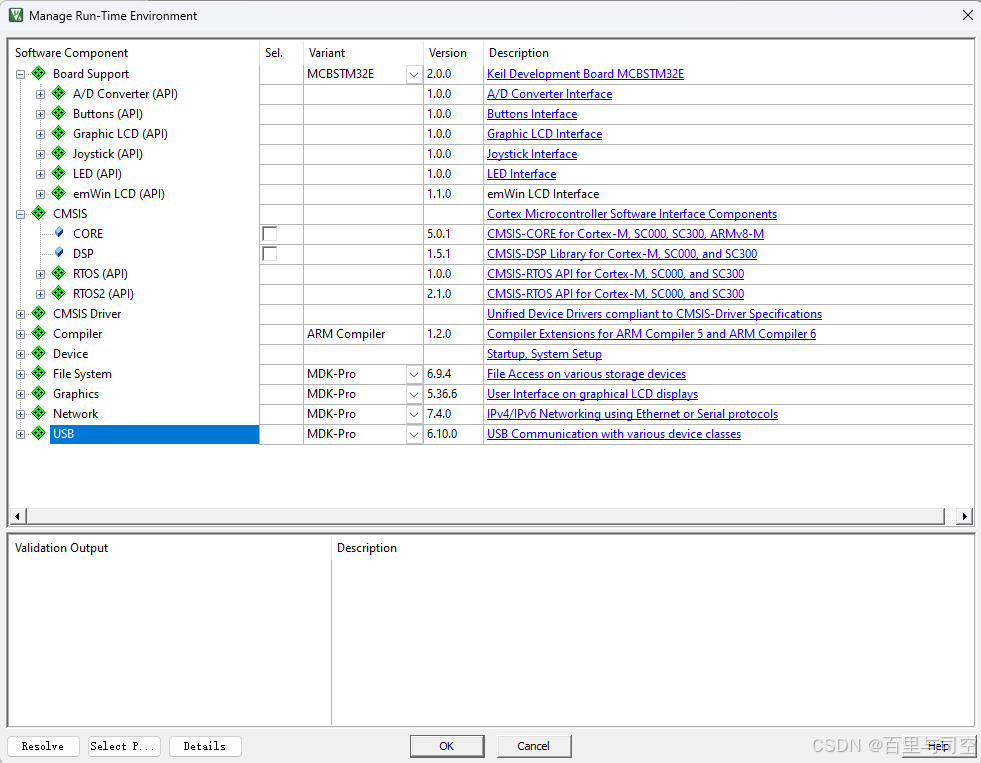981x763 pixels.
Task: Click the green diamond icon for File System
Action: click(x=39, y=373)
